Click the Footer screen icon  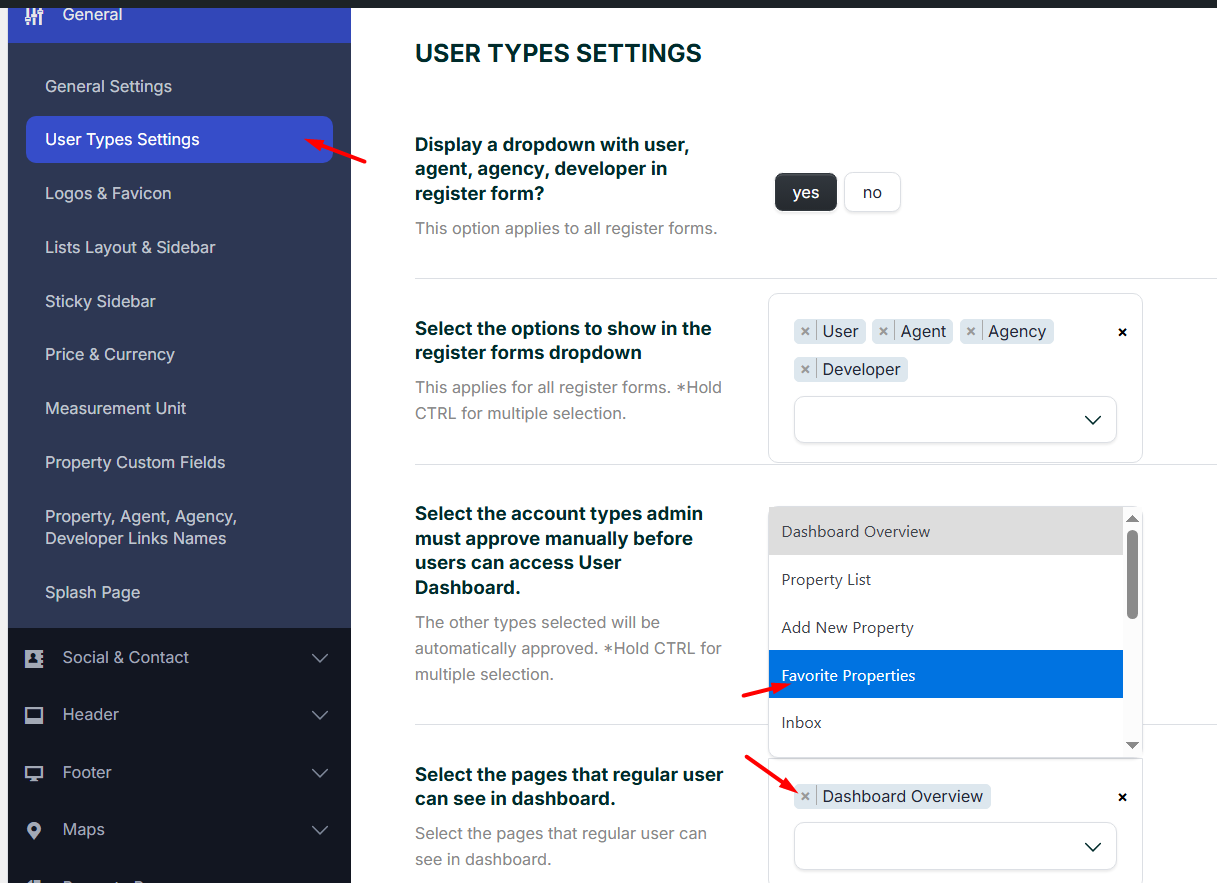pos(34,773)
